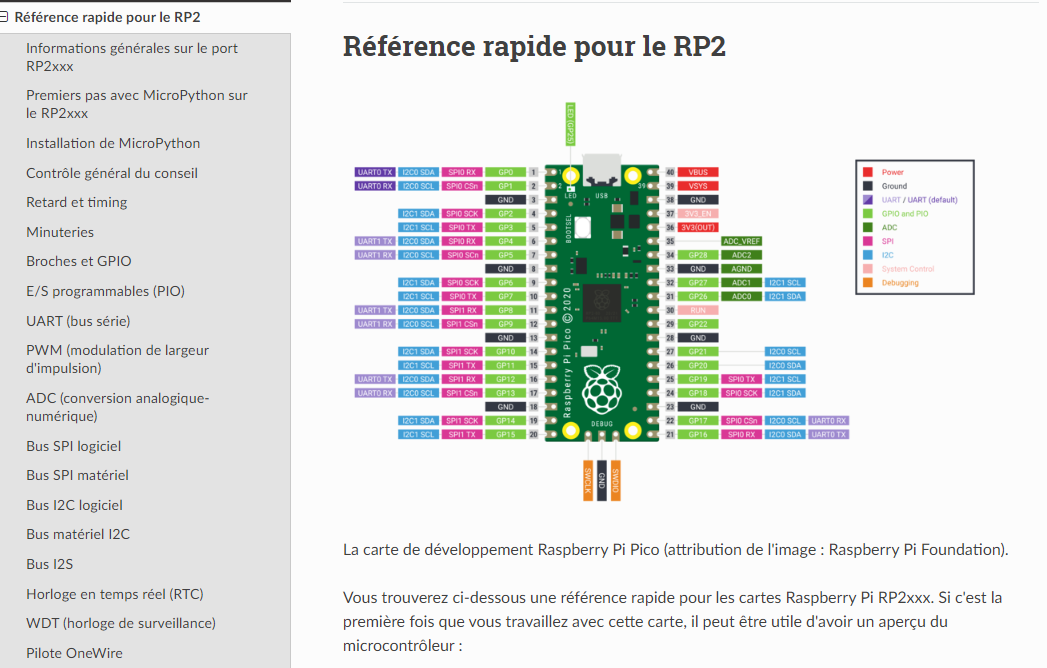
Task: Click the GP15 pin label
Action: tap(505, 434)
